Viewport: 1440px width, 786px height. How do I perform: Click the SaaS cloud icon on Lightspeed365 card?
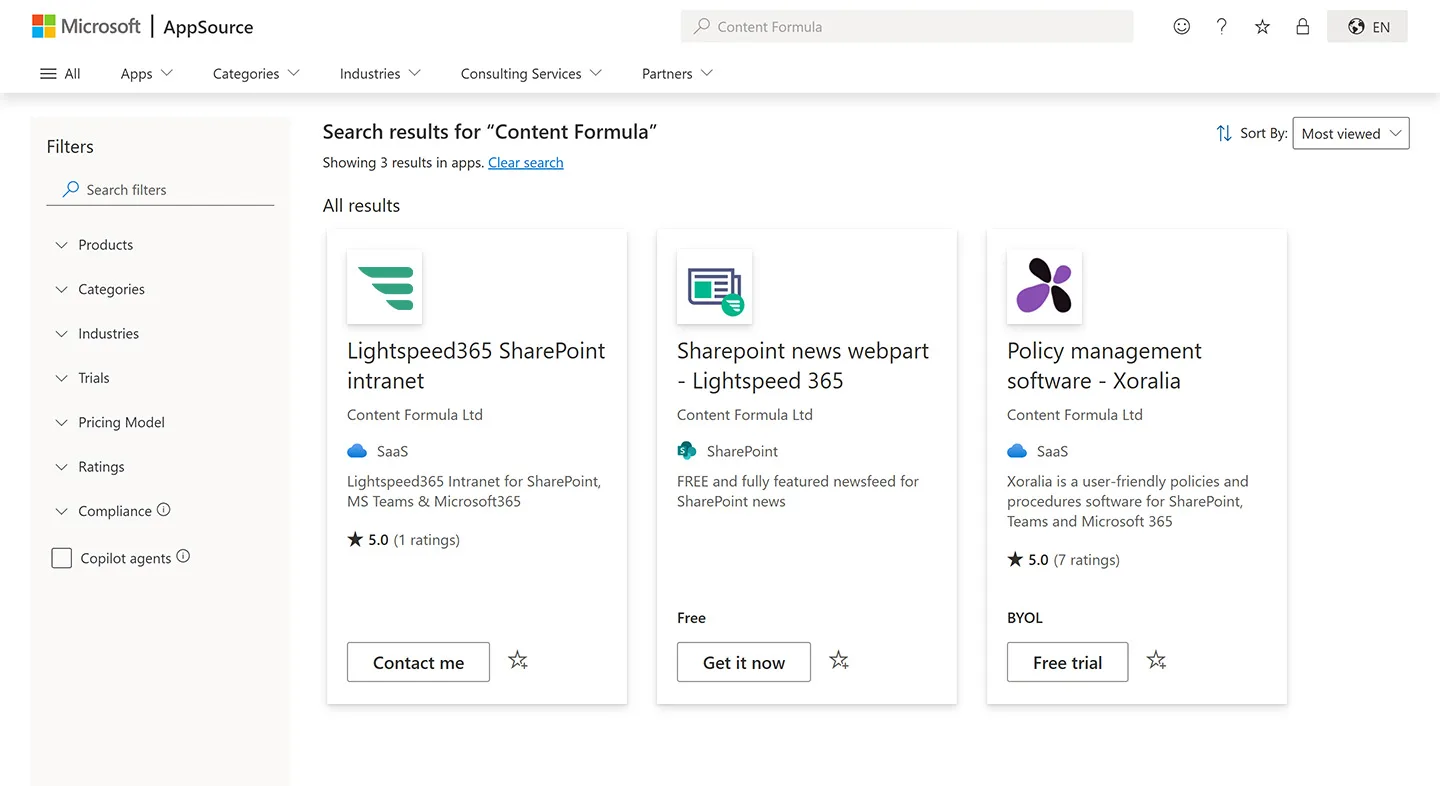pyautogui.click(x=357, y=451)
